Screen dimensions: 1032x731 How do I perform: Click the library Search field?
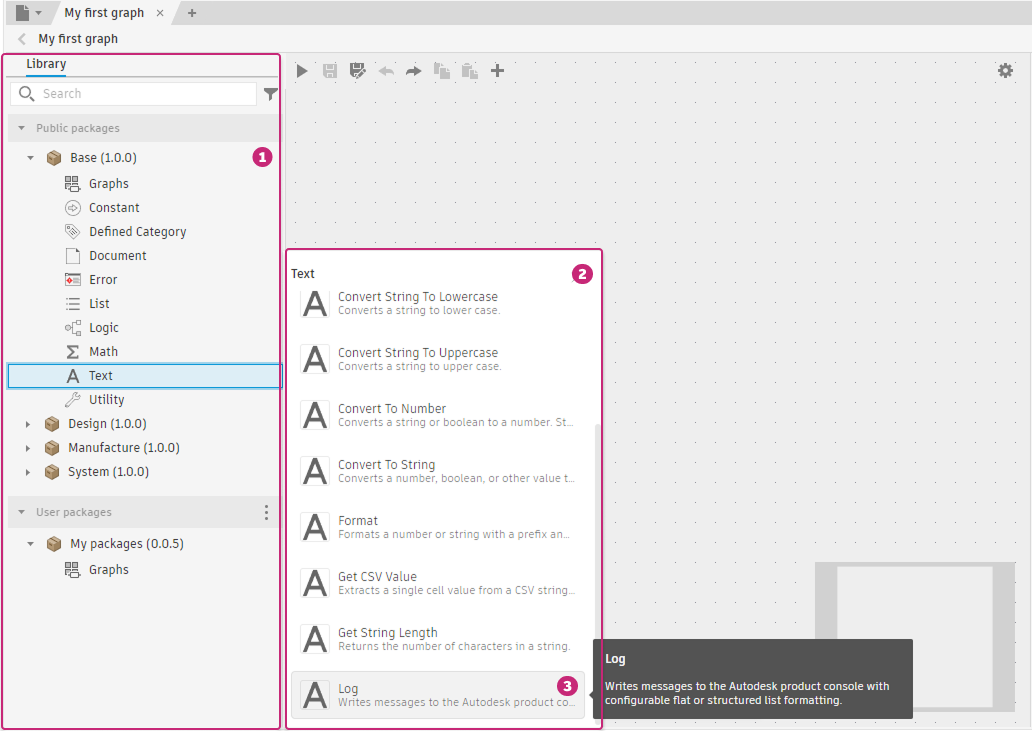(134, 94)
